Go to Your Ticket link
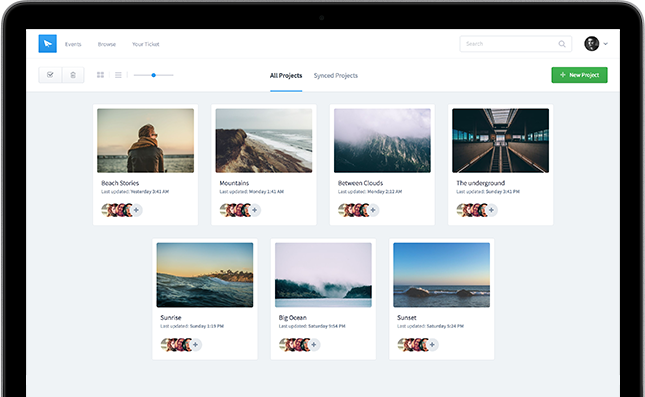645x397 pixels. [146, 44]
